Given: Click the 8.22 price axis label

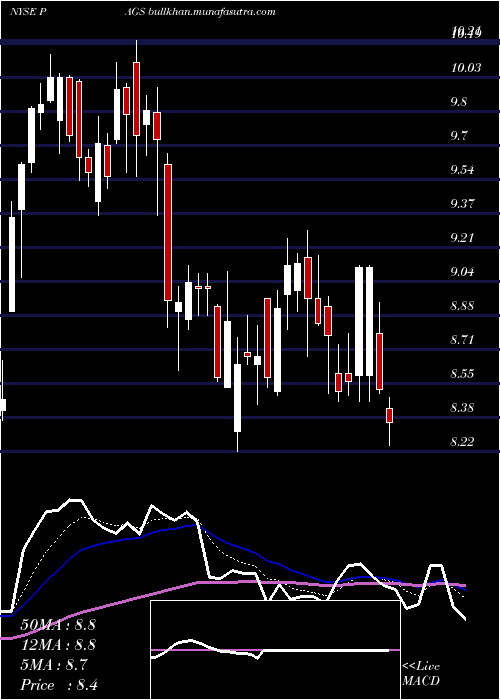Looking at the screenshot, I should click(x=463, y=442).
